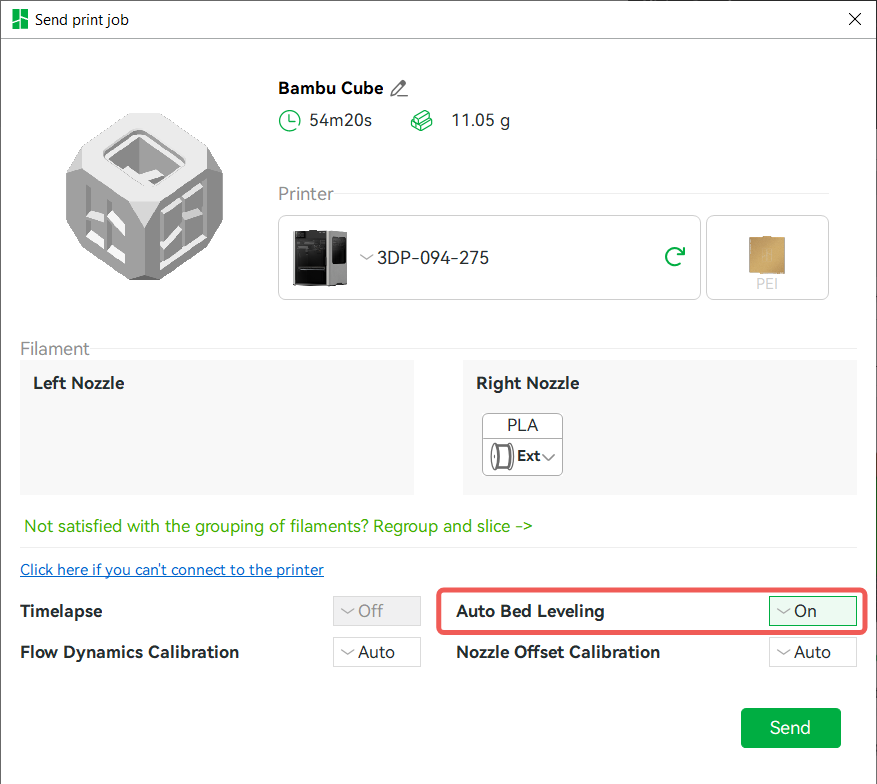The height and width of the screenshot is (784, 877).
Task: Rename the model using the pencil icon
Action: [x=399, y=88]
